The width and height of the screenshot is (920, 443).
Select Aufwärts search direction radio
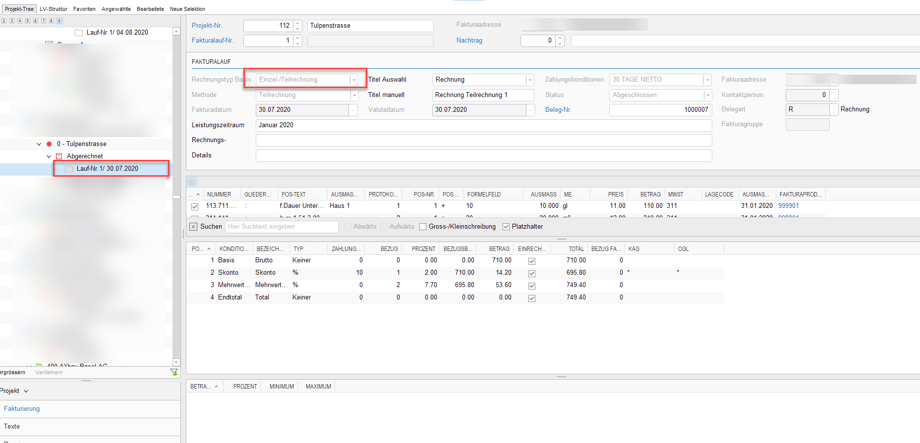coord(383,226)
